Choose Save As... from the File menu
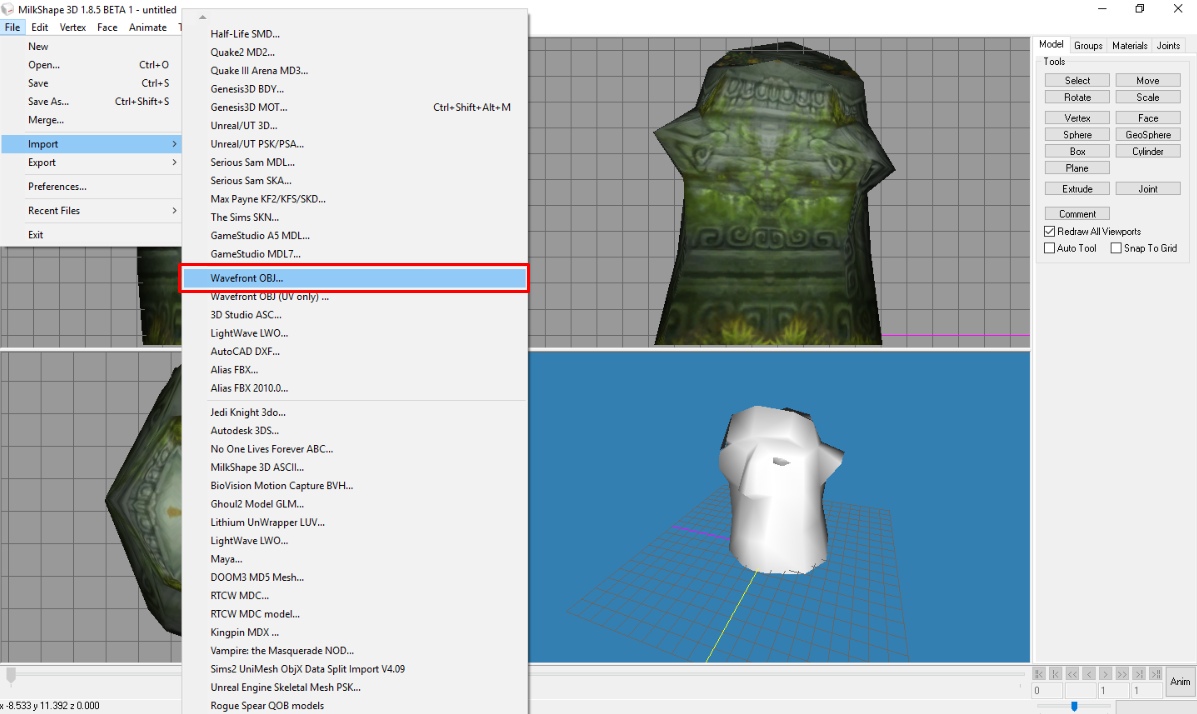Screen dimensions: 1197x714 (x=91, y=102)
